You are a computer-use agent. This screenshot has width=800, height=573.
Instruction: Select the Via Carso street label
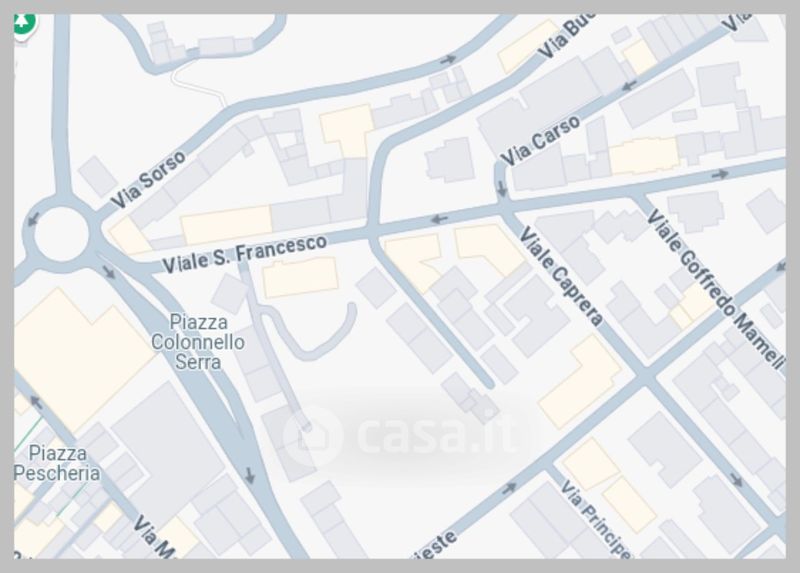540,140
